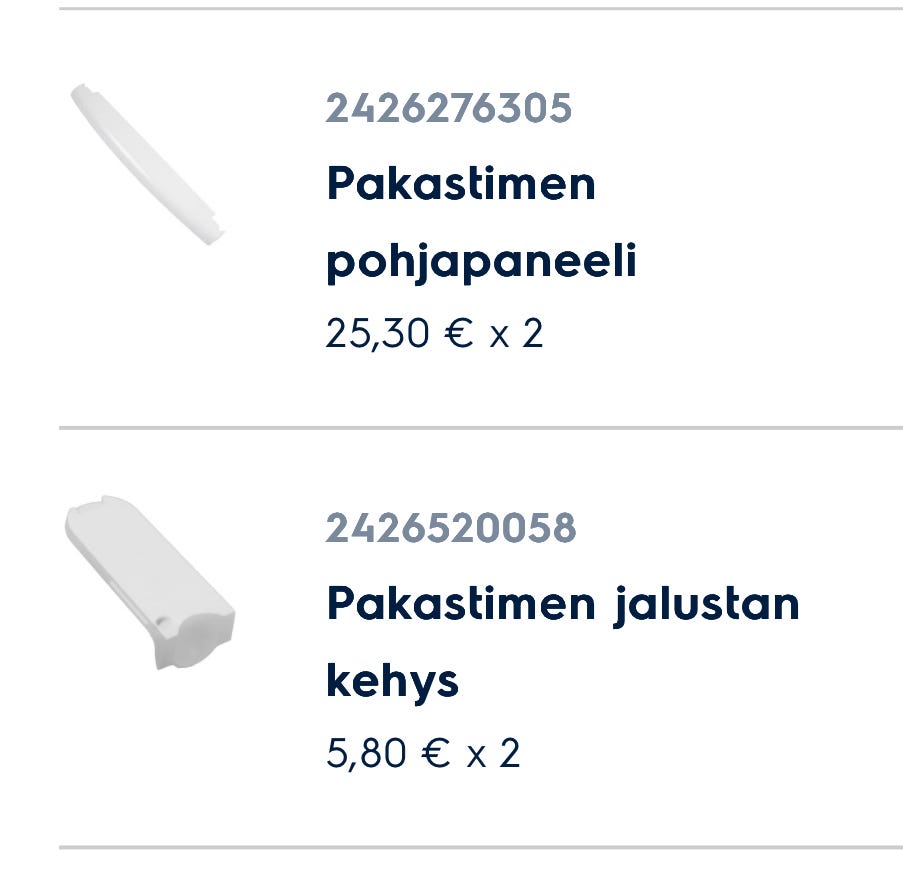Image resolution: width=903 pixels, height=875 pixels.
Task: Click the euro symbol after 25,30
Action: pyautogui.click(x=457, y=333)
